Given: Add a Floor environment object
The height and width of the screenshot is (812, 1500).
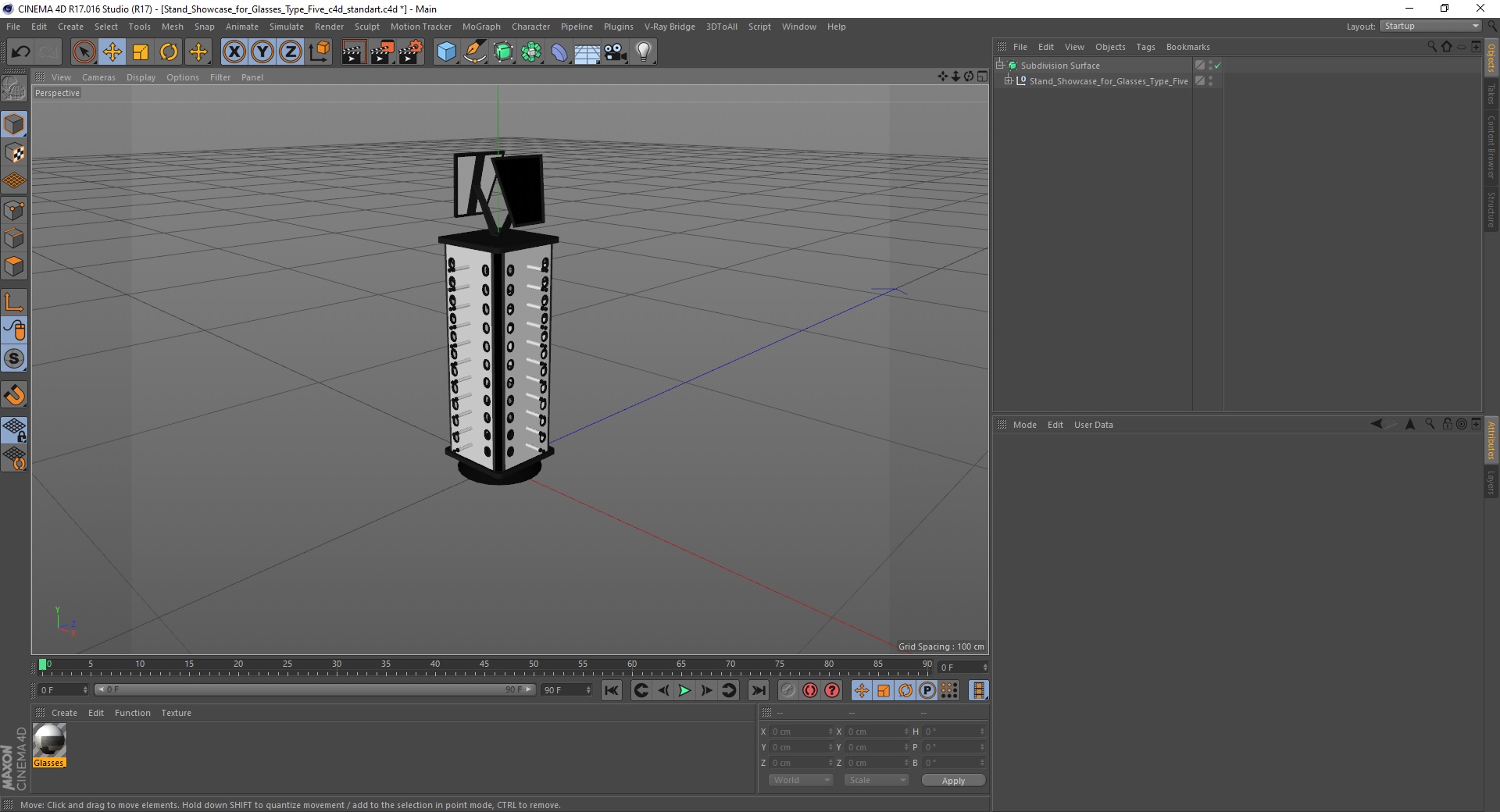Looking at the screenshot, I should [587, 52].
